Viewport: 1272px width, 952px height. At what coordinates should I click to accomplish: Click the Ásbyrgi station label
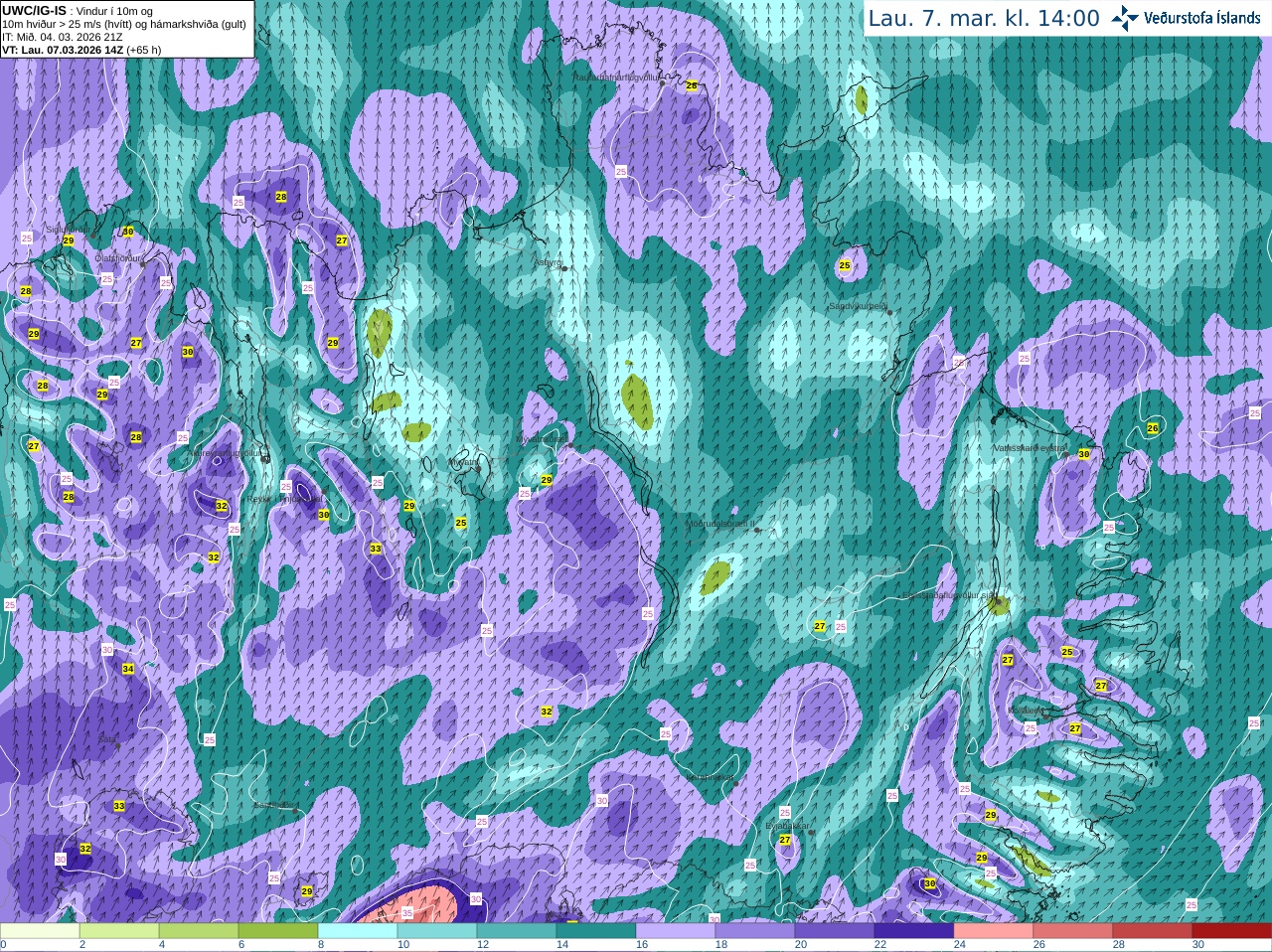(x=548, y=262)
